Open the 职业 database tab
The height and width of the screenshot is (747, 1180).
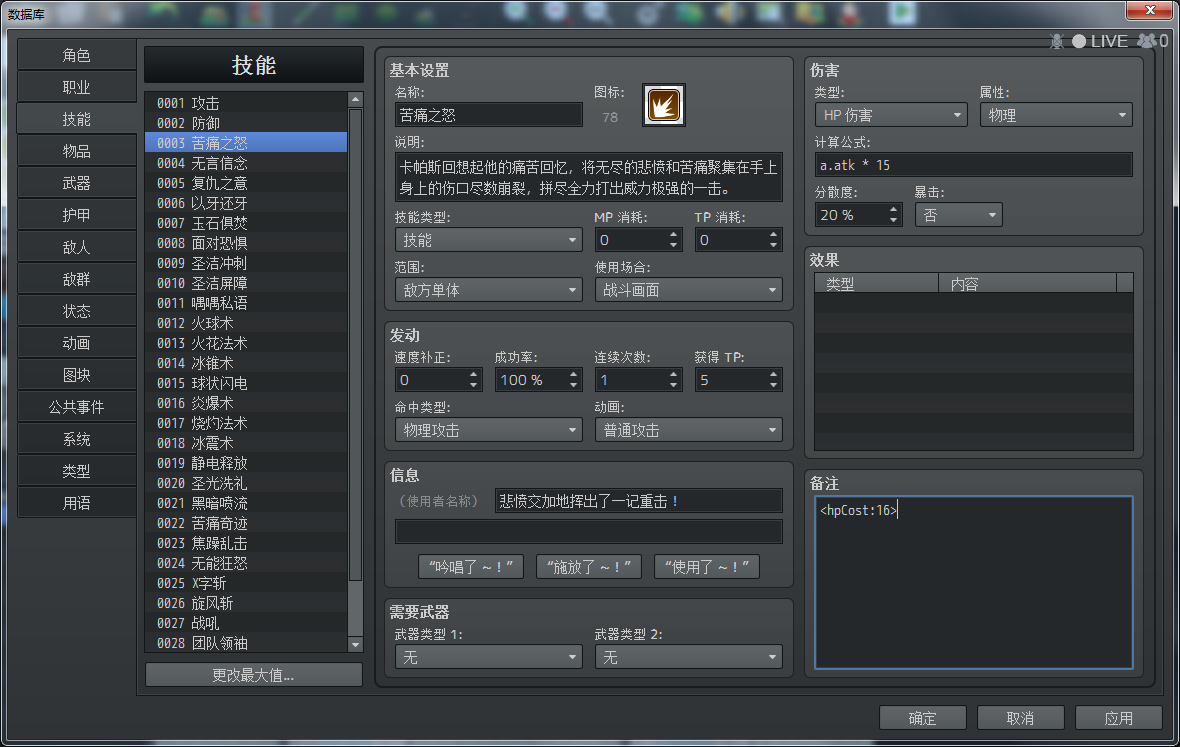click(x=76, y=87)
